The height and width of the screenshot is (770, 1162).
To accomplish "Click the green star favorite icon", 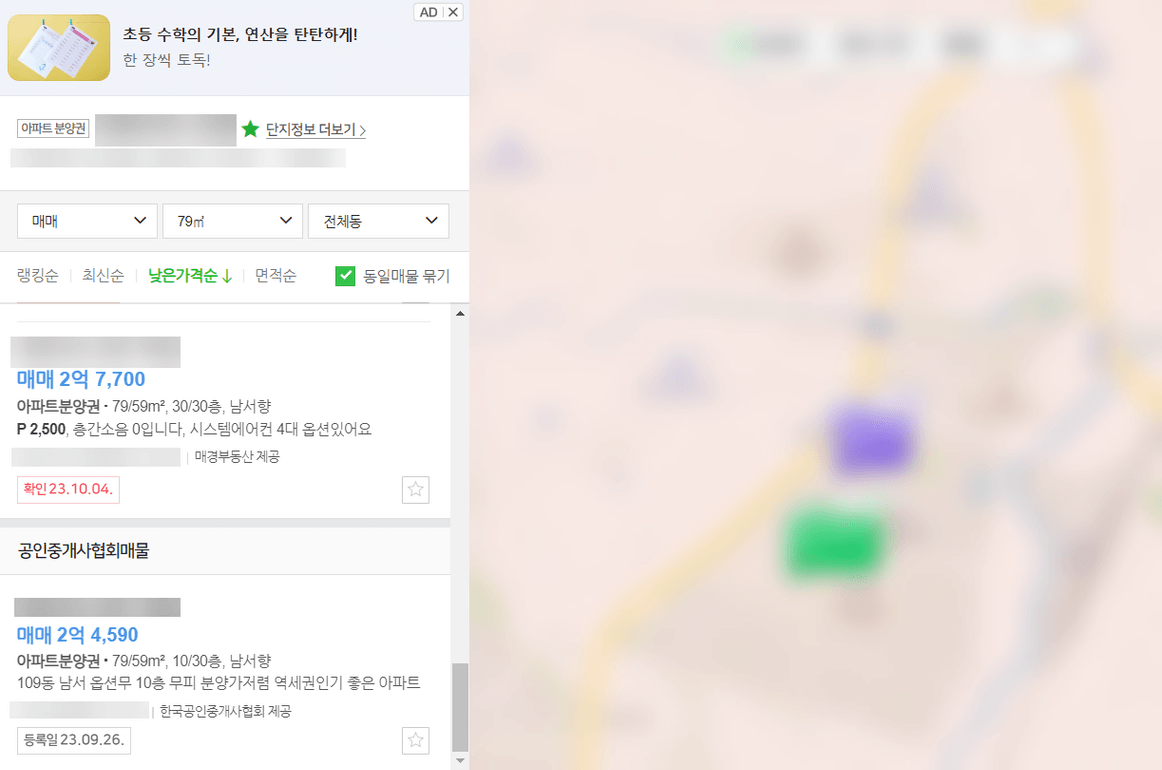I will tap(250, 129).
